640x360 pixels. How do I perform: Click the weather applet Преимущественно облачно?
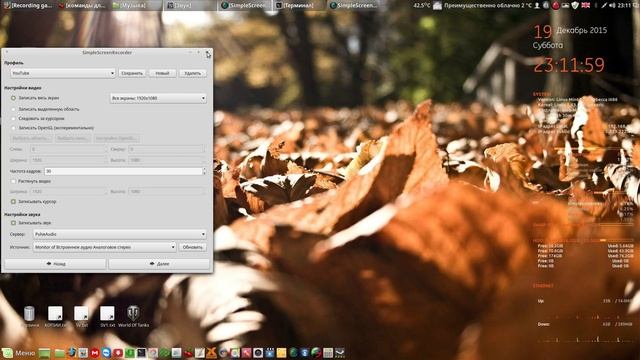pyautogui.click(x=483, y=5)
